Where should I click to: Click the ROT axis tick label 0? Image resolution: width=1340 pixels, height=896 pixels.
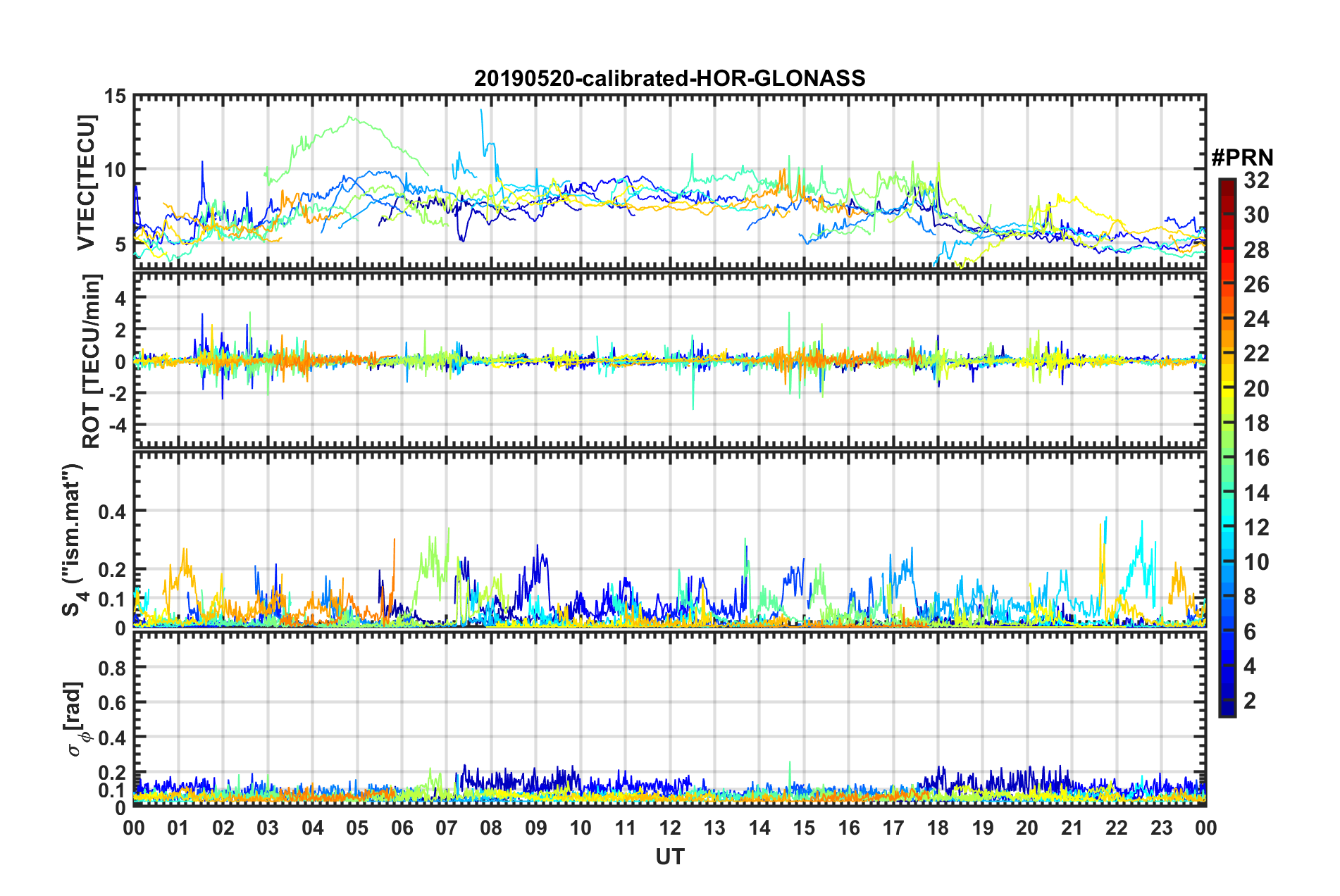[121, 363]
